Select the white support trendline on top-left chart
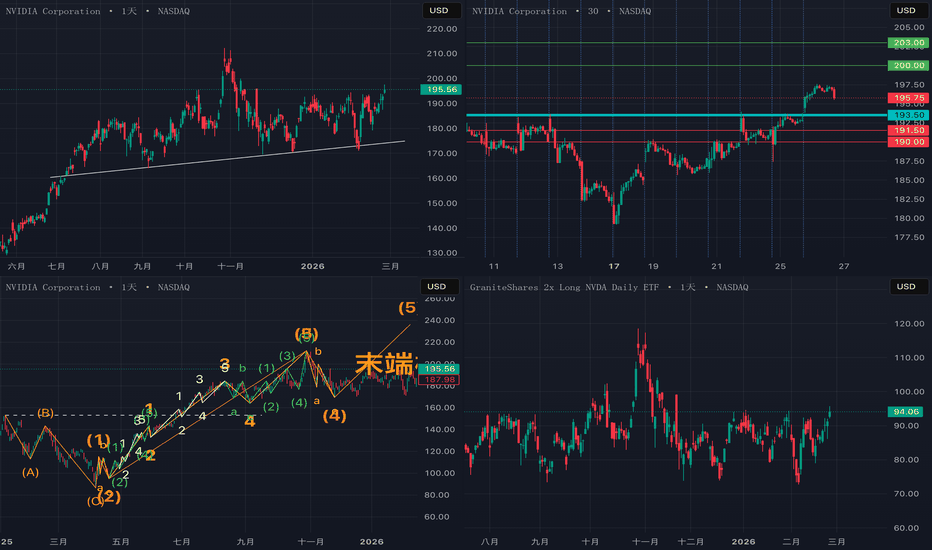 pyautogui.click(x=228, y=159)
